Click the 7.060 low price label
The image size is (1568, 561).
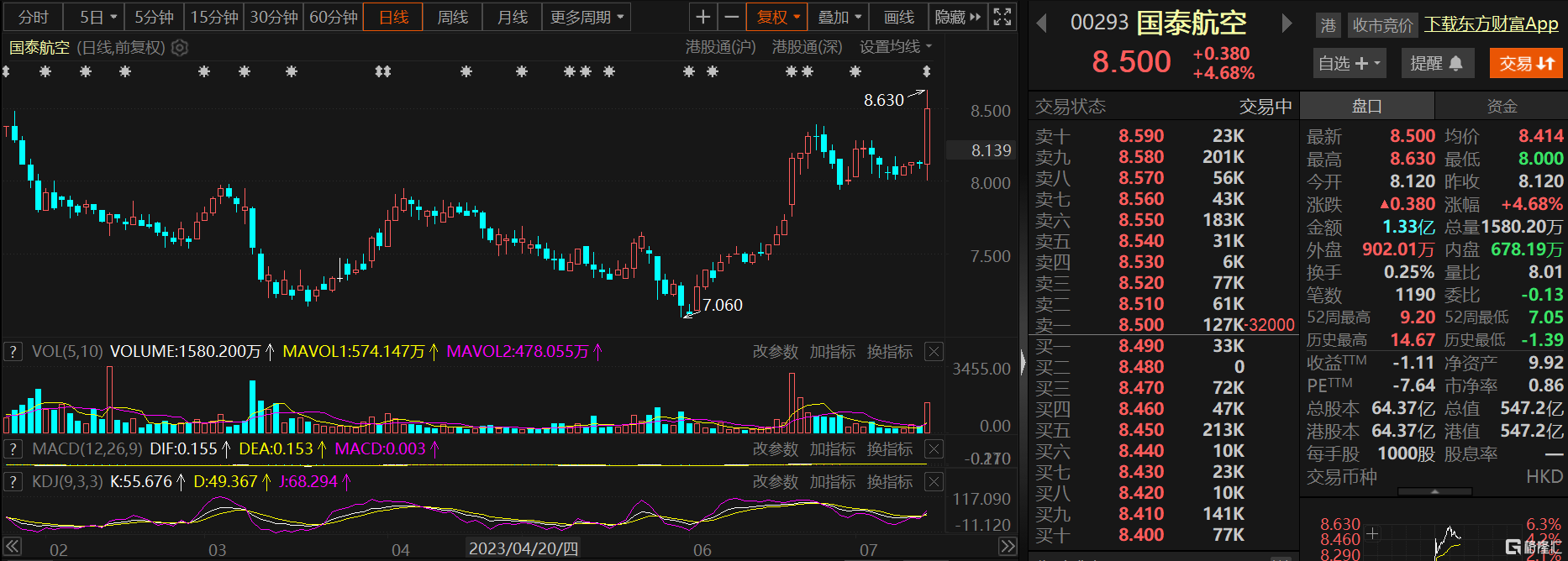[723, 305]
